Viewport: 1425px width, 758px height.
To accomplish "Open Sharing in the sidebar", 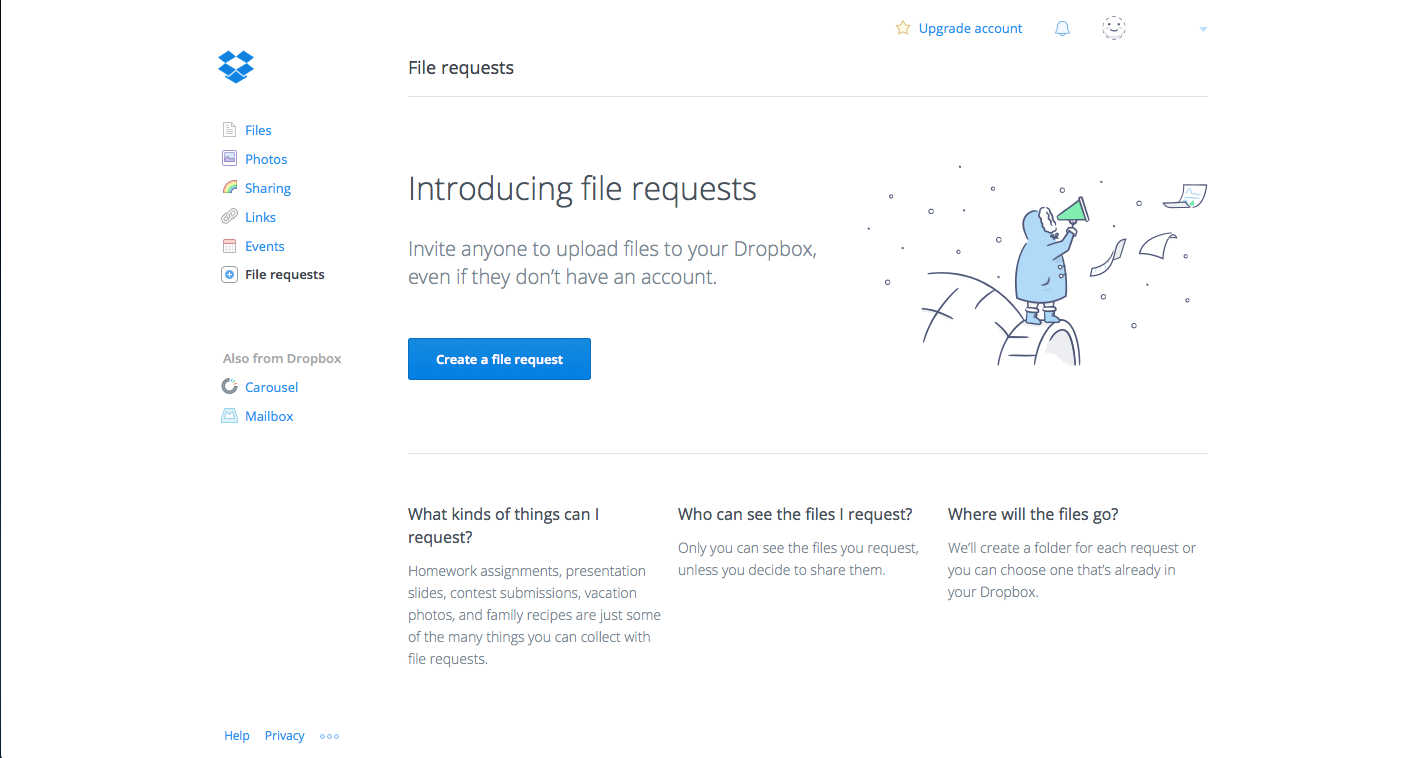I will pyautogui.click(x=268, y=188).
